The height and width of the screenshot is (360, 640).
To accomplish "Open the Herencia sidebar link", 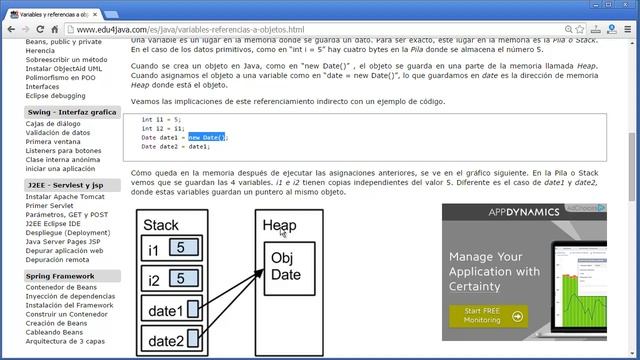I will coord(40,51).
